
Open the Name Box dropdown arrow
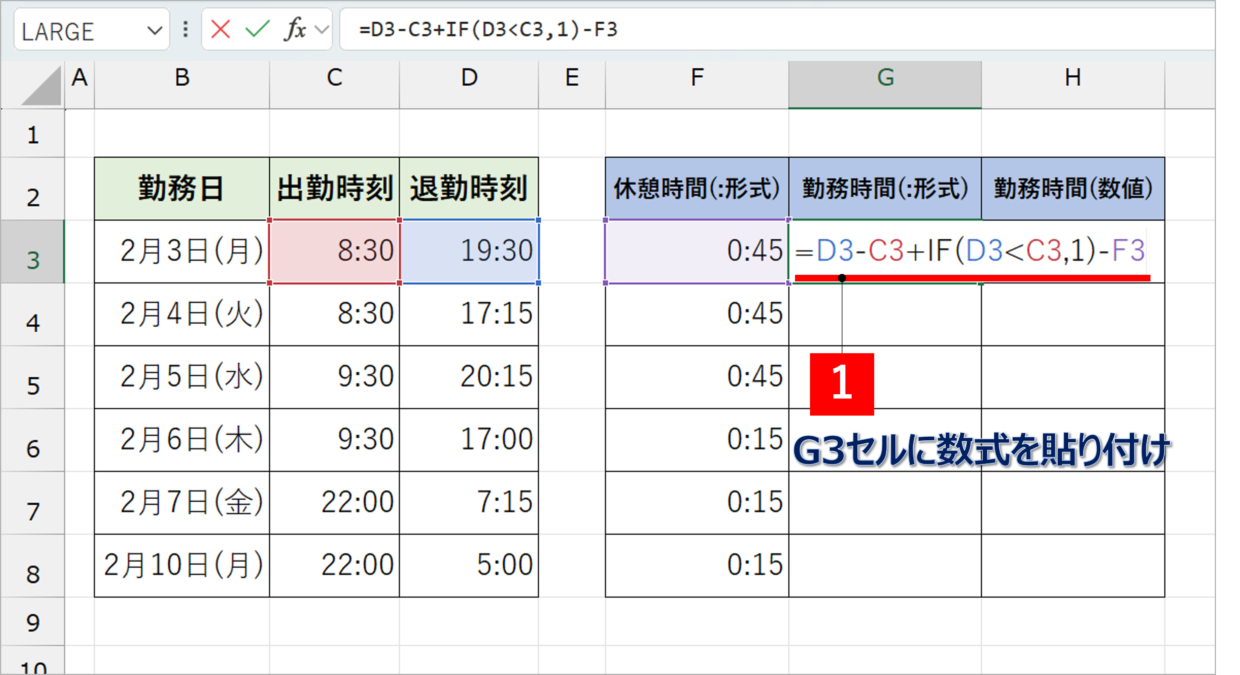[155, 30]
